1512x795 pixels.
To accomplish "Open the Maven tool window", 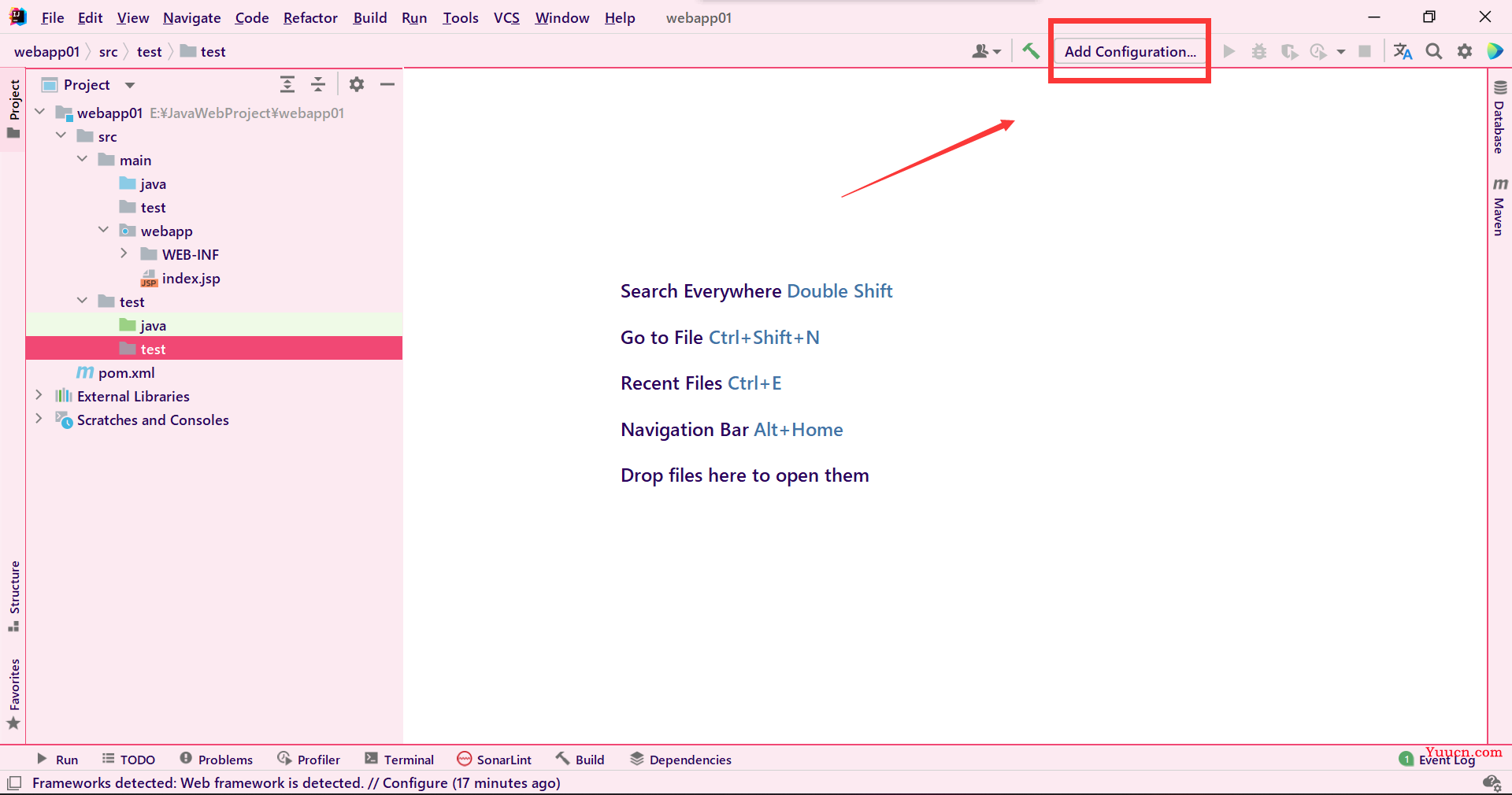I will 1499,207.
